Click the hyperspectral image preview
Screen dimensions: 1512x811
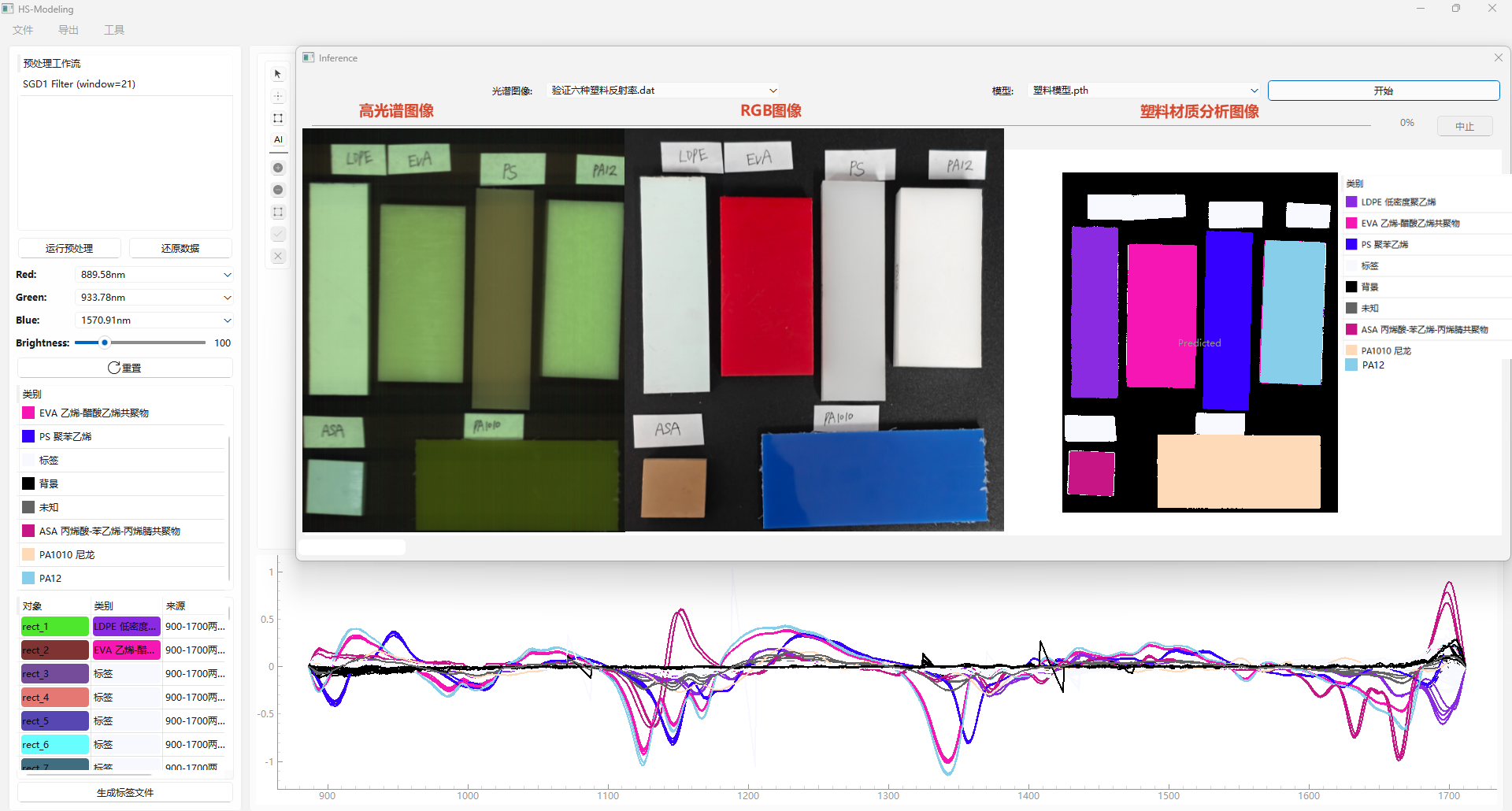coord(464,330)
